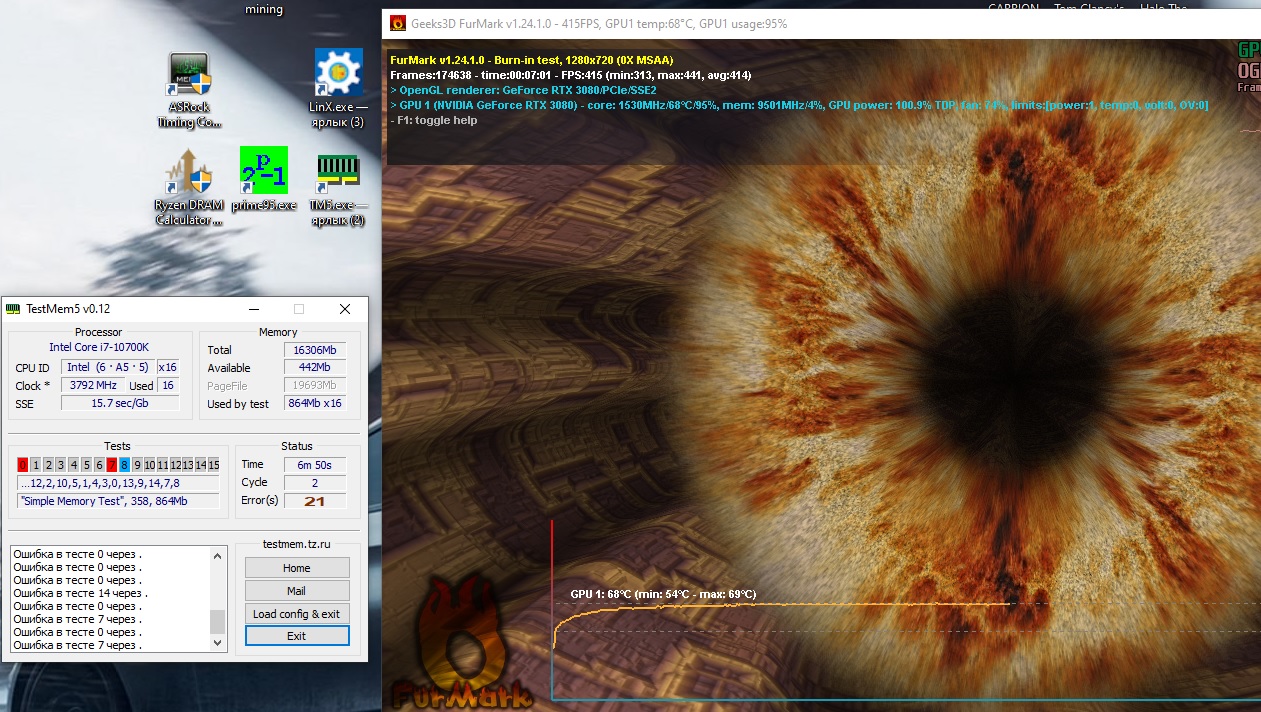Click the testmem.tz.ru label
Image resolution: width=1261 pixels, height=712 pixels.
[x=297, y=545]
